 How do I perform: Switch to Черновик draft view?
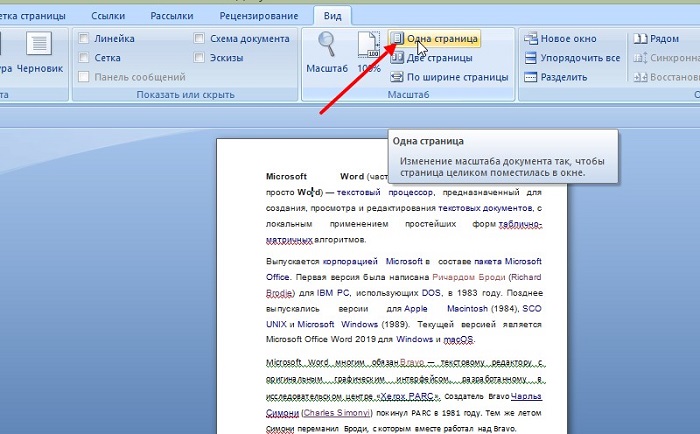coord(40,52)
